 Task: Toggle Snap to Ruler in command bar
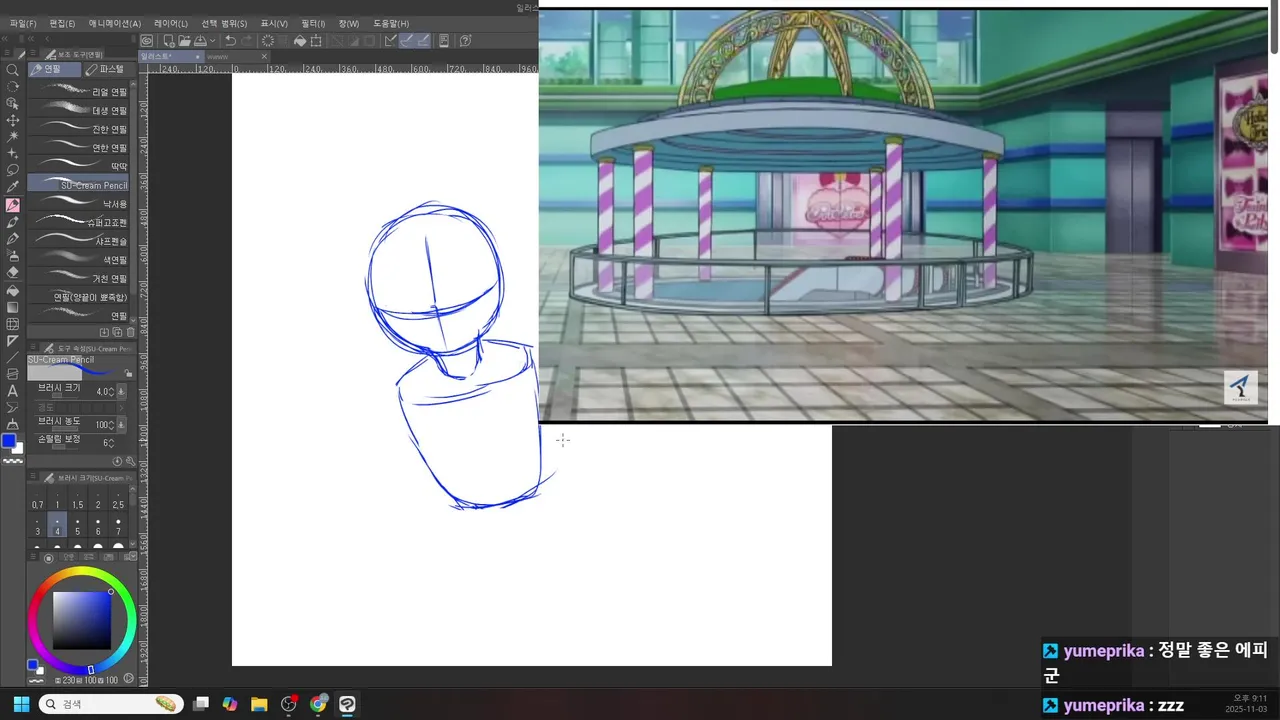click(391, 41)
